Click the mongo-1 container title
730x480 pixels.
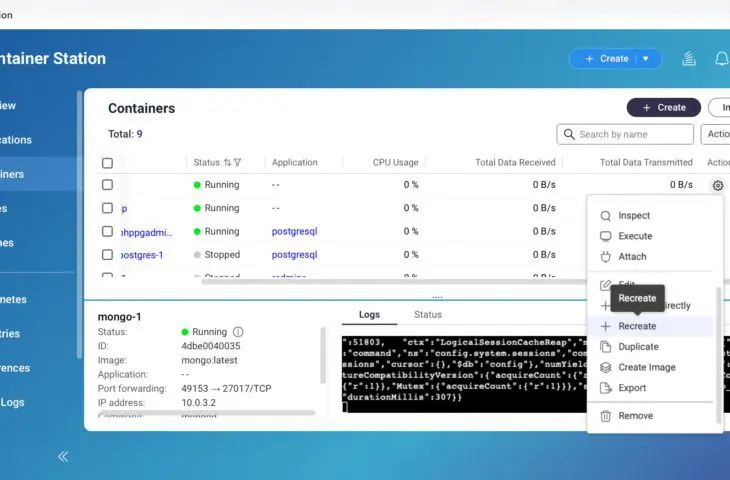[119, 317]
